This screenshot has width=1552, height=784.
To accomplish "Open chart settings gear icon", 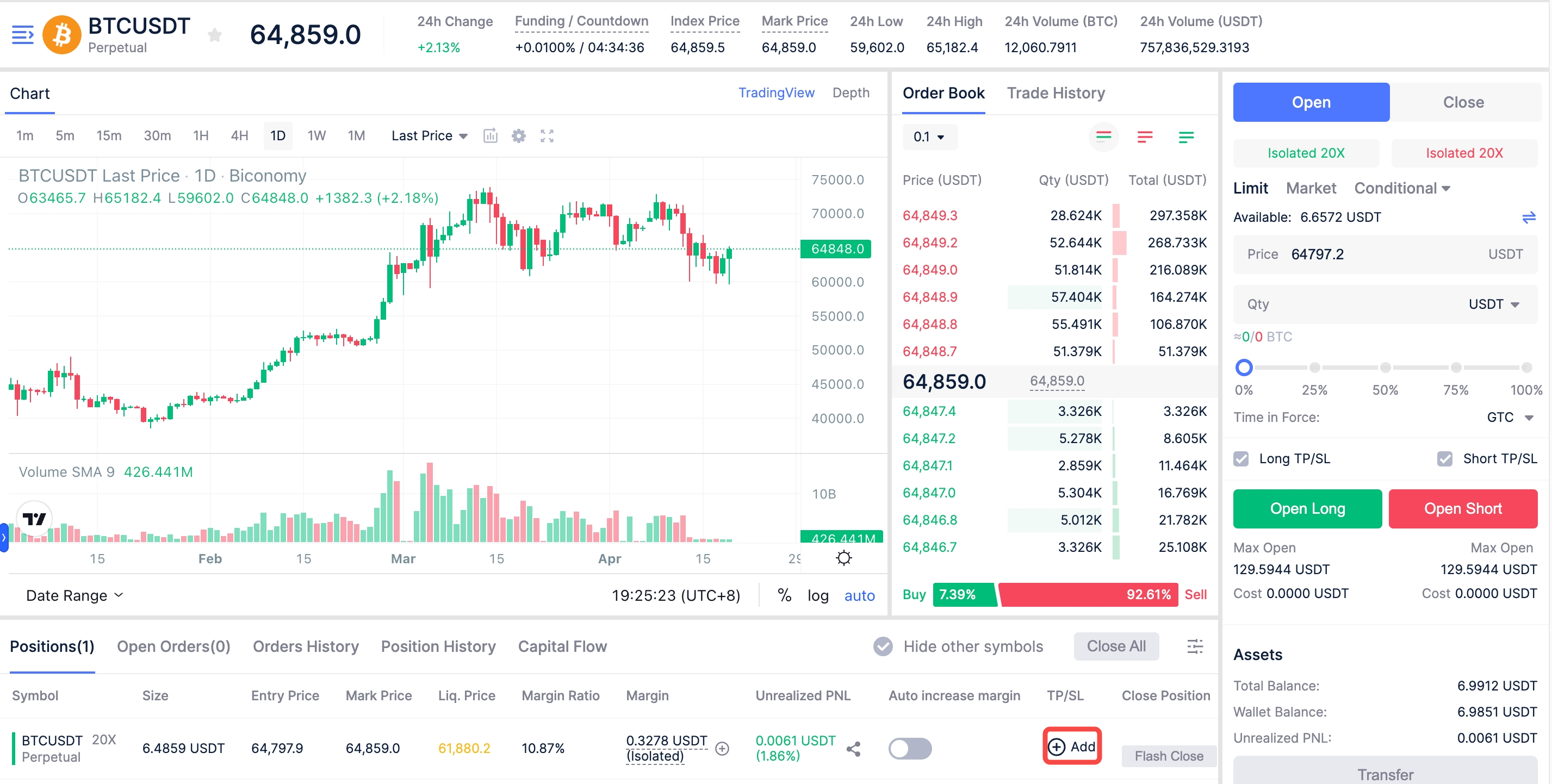I will coord(518,136).
